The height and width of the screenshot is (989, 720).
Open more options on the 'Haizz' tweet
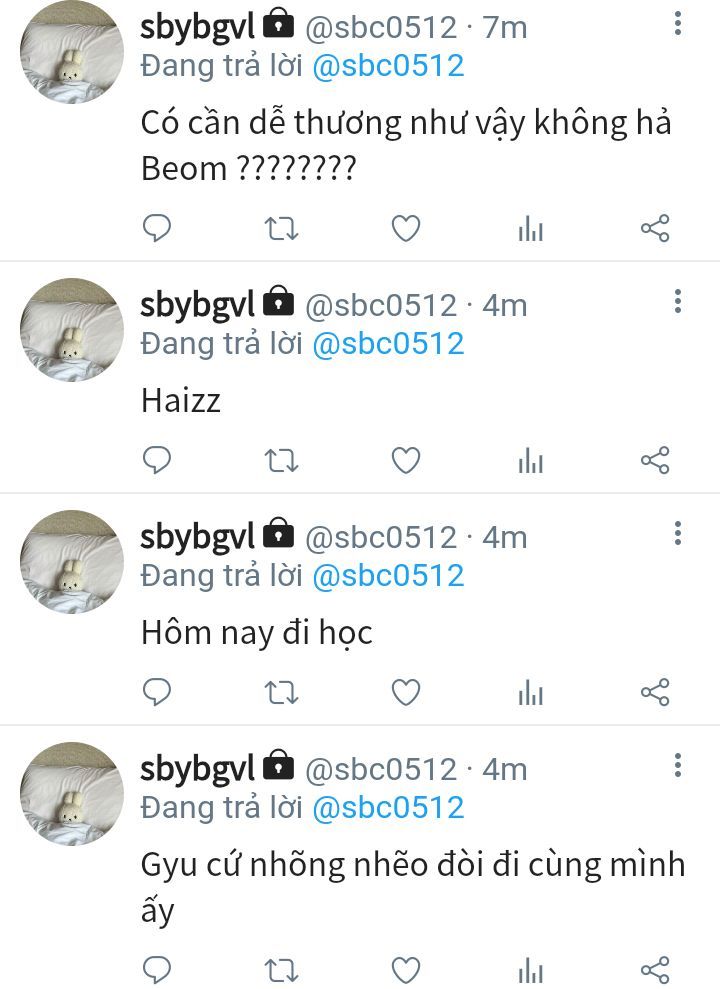tap(678, 301)
